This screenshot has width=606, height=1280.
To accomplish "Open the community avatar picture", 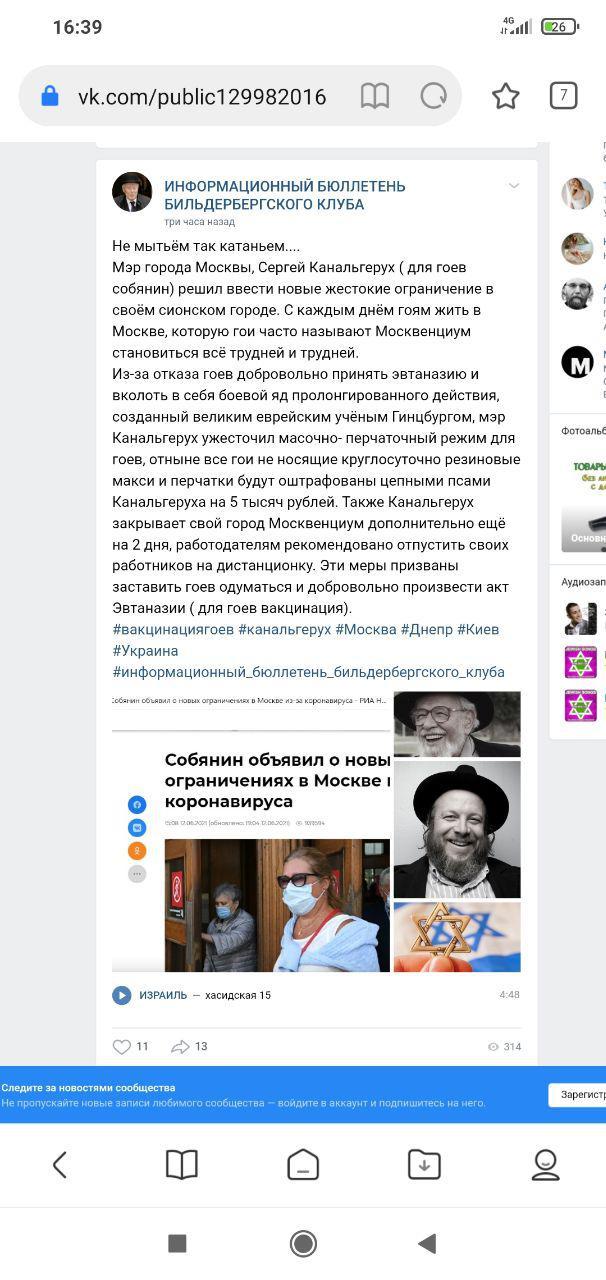I will 132,192.
